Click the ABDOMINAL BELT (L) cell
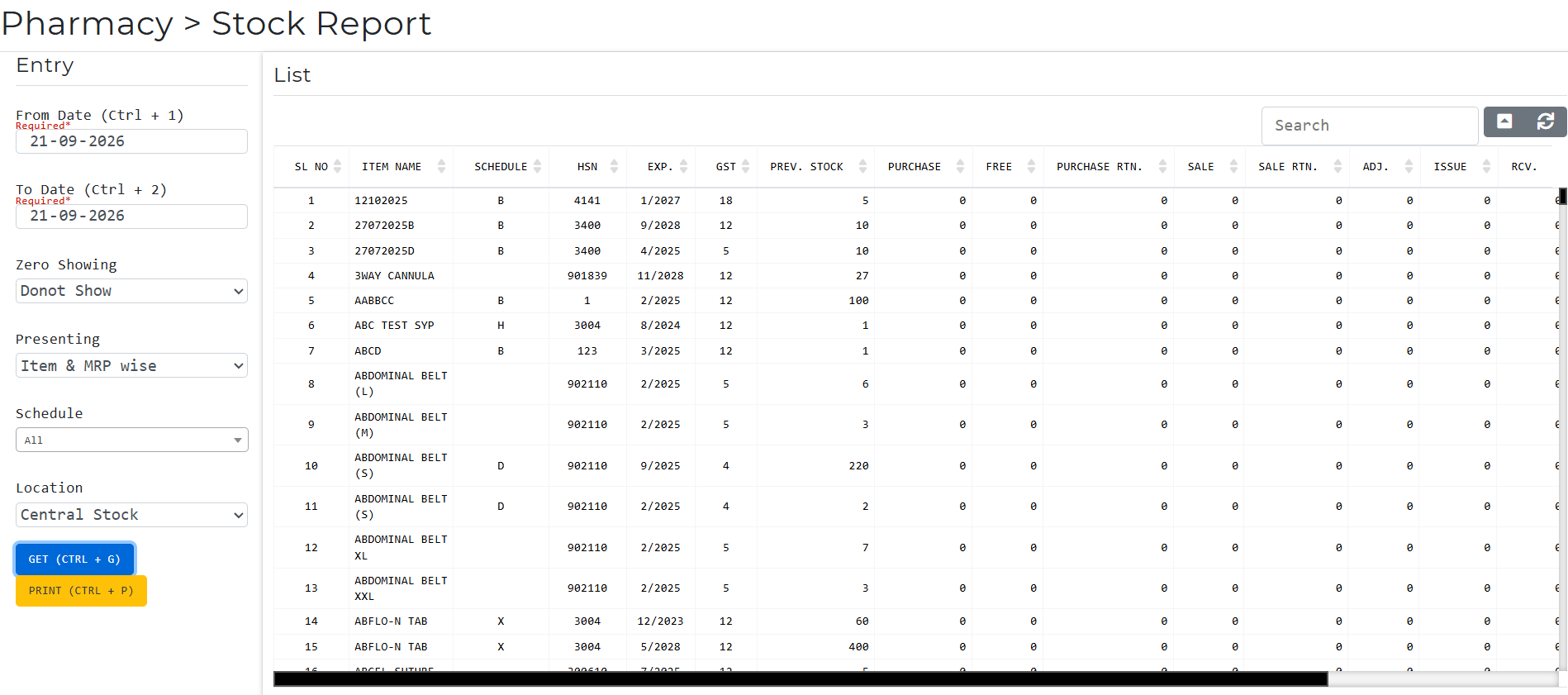This screenshot has height=695, width=1568. click(401, 383)
